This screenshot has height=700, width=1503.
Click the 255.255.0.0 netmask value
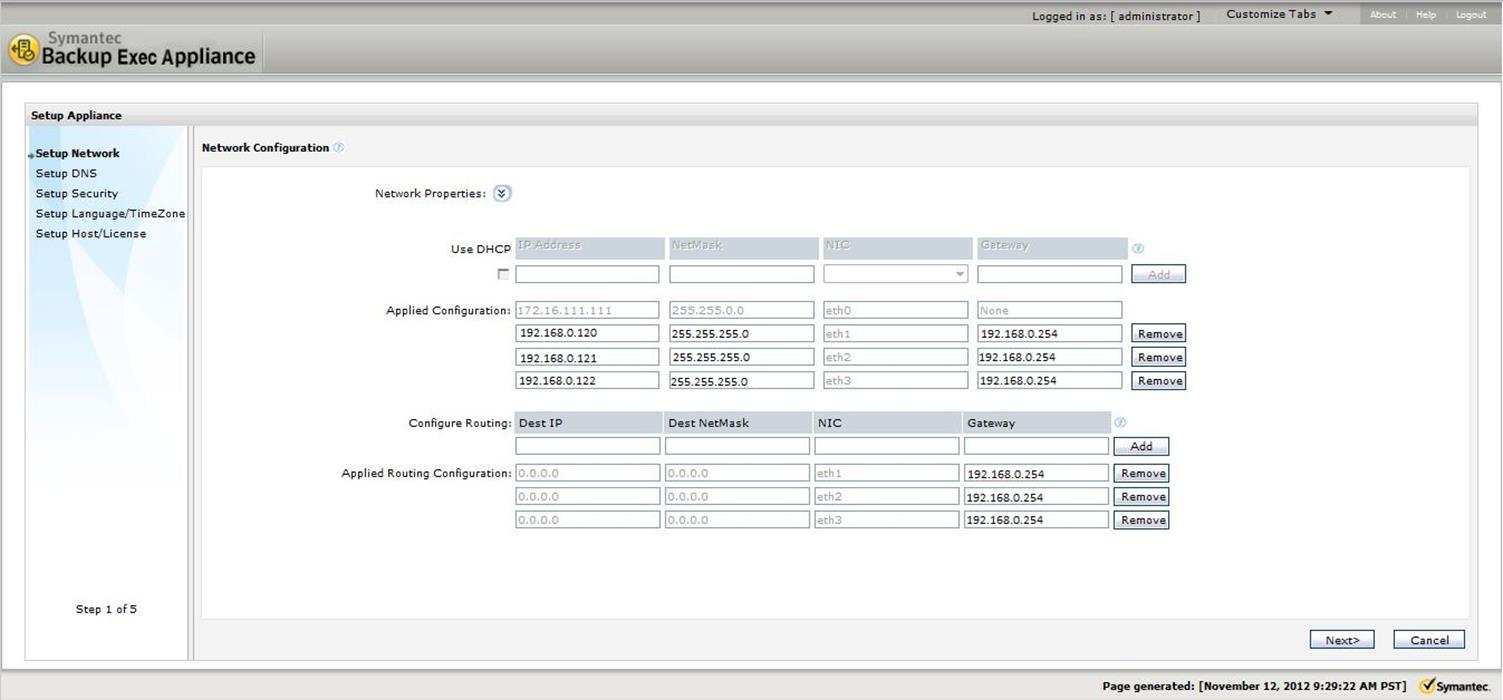pos(742,310)
